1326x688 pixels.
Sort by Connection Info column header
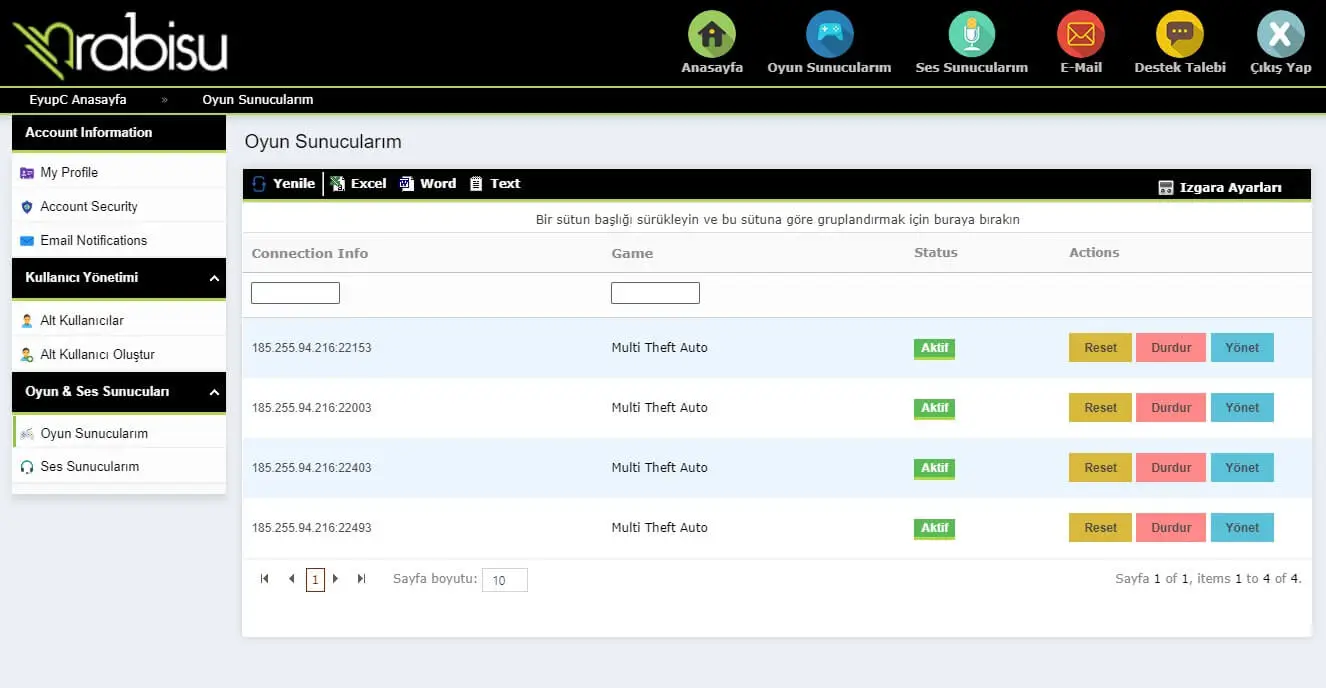click(x=310, y=253)
